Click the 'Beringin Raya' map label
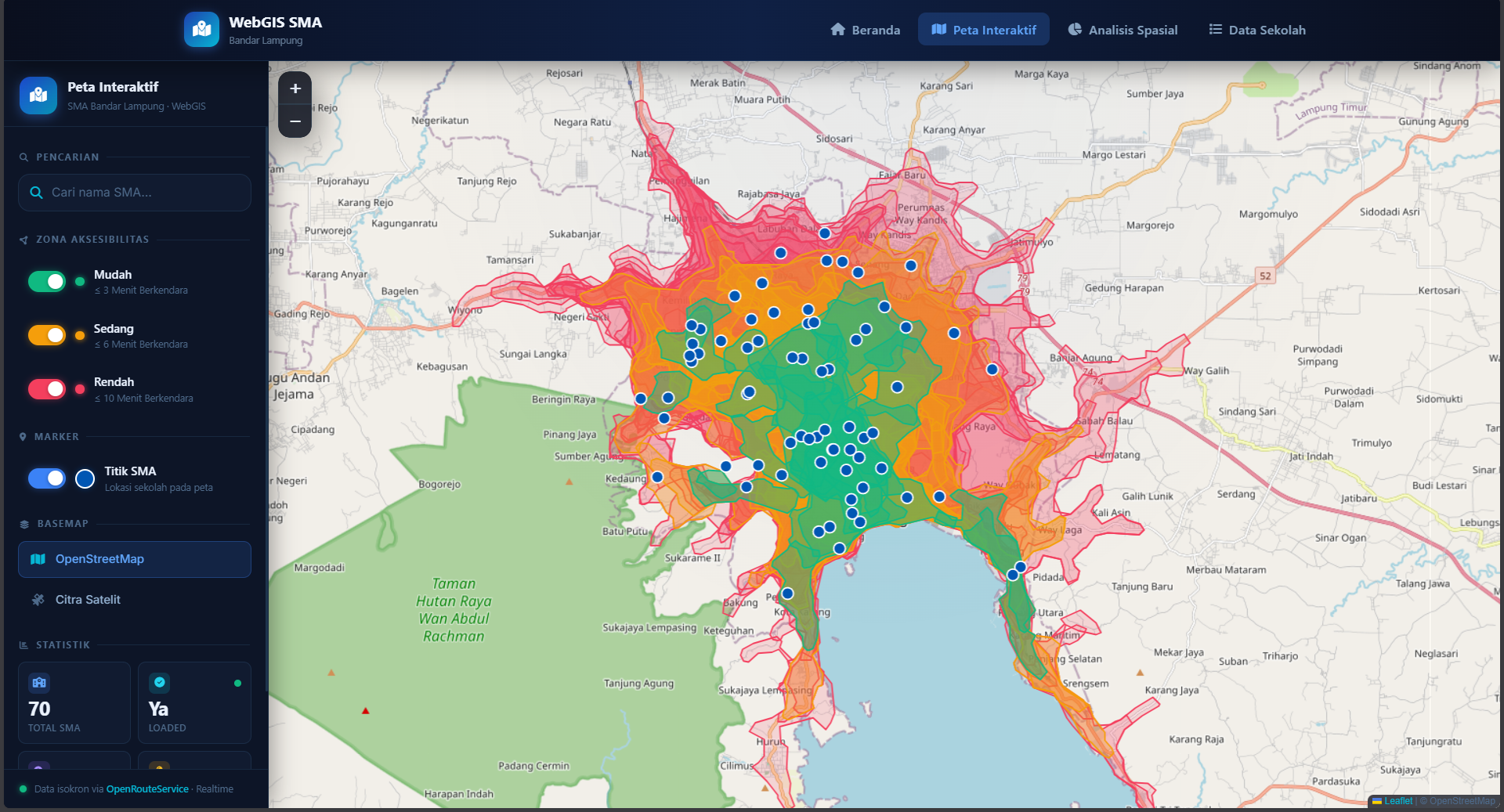 pyautogui.click(x=563, y=399)
